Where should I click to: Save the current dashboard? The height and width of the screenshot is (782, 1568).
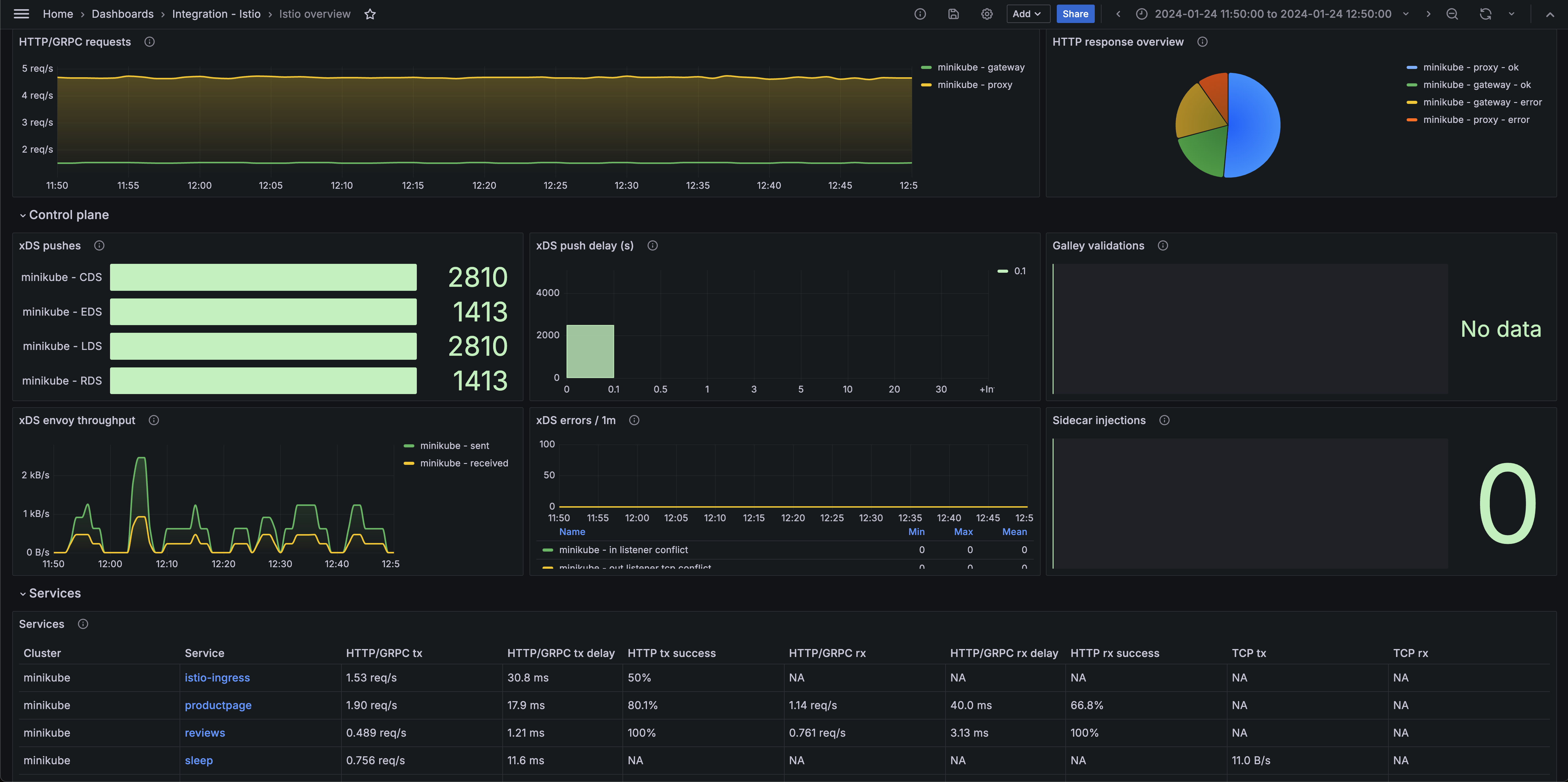tap(953, 13)
